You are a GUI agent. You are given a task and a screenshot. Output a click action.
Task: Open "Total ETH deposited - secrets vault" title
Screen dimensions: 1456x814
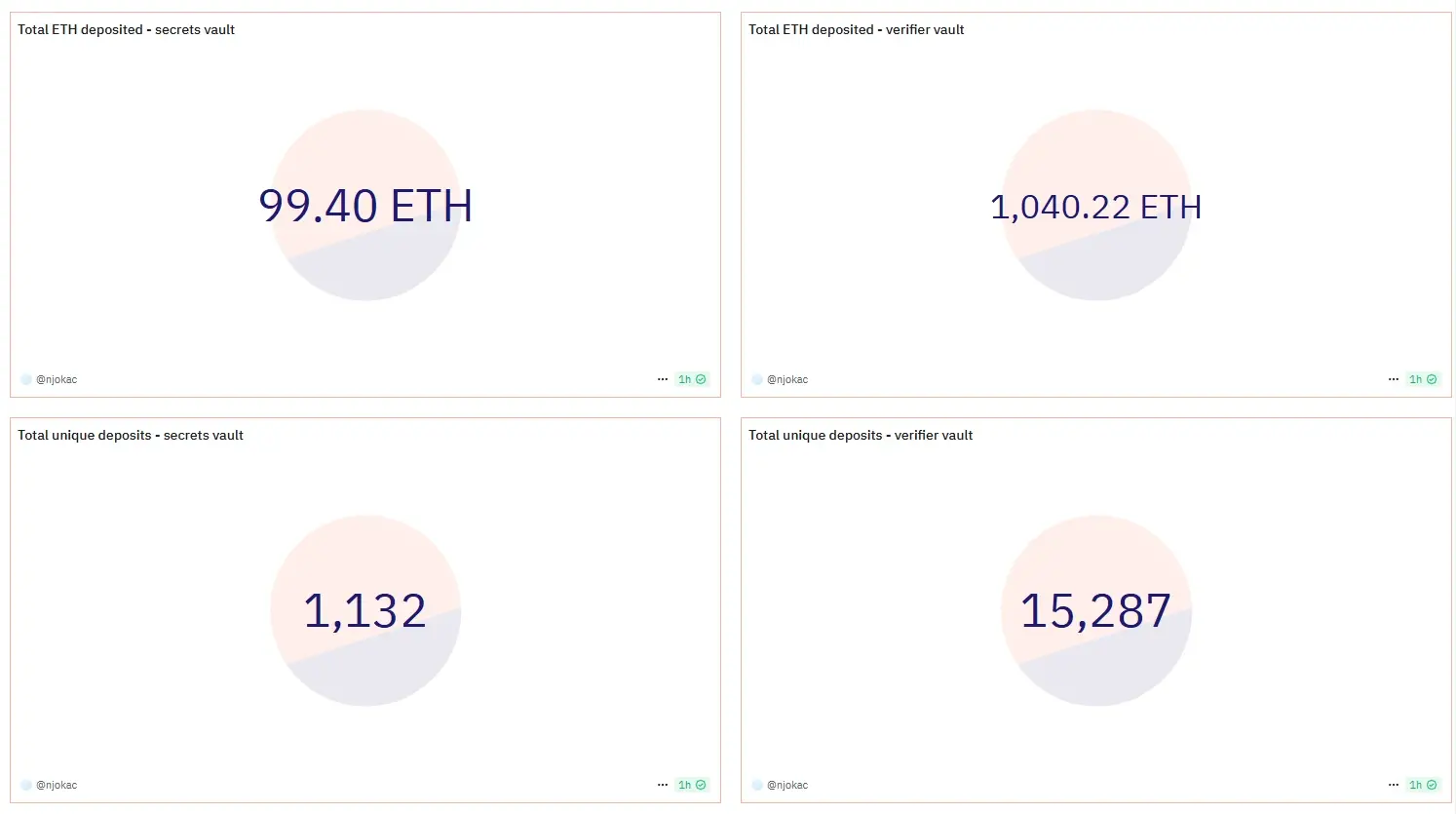(126, 29)
